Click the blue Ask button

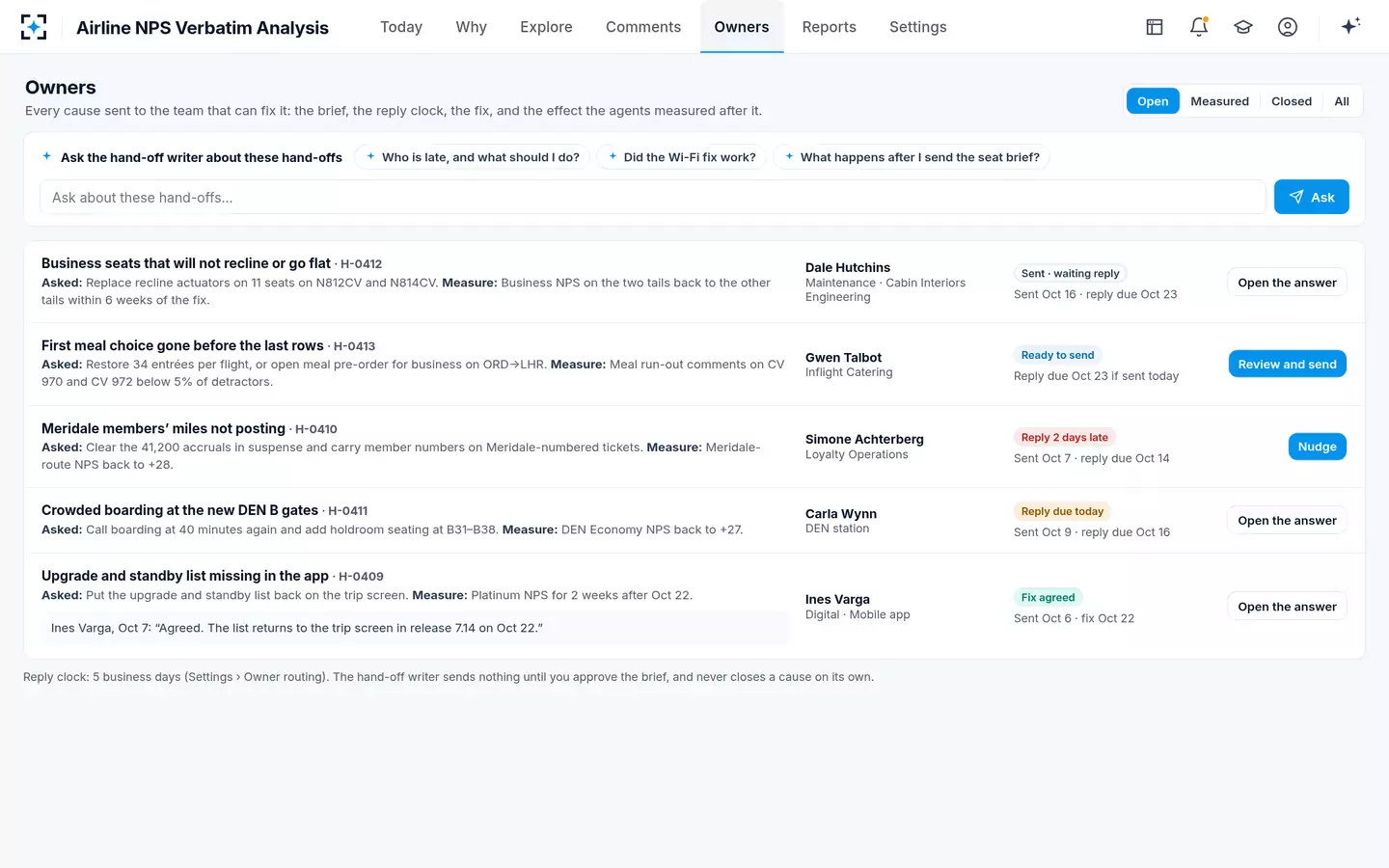pyautogui.click(x=1311, y=198)
